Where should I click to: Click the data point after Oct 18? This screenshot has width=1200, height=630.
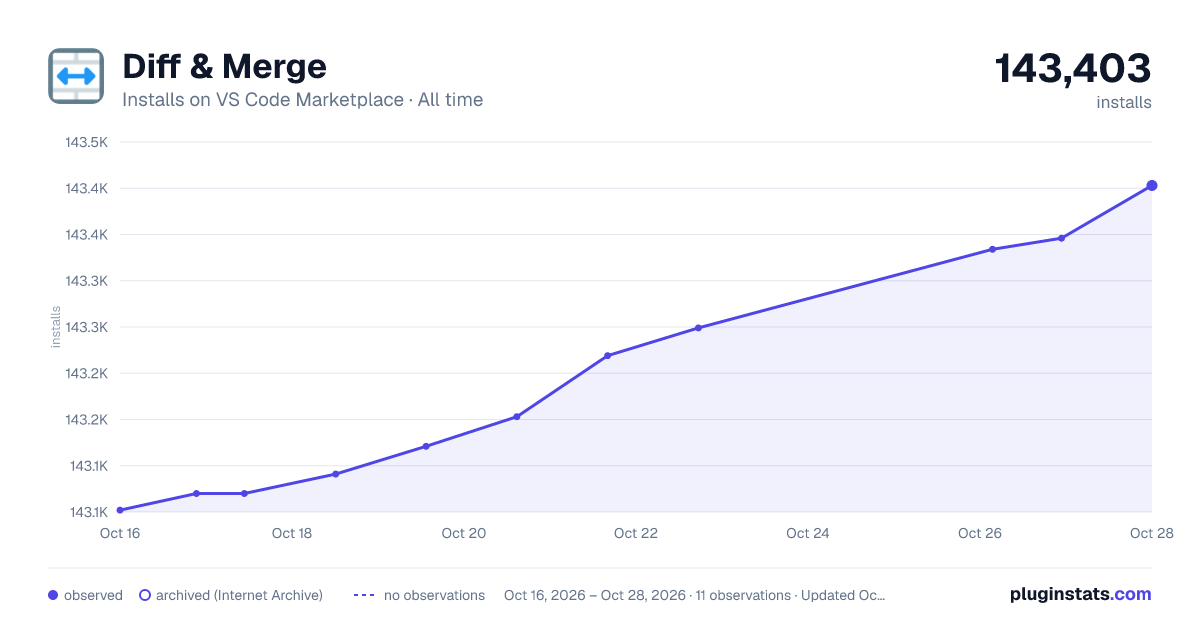tap(335, 474)
